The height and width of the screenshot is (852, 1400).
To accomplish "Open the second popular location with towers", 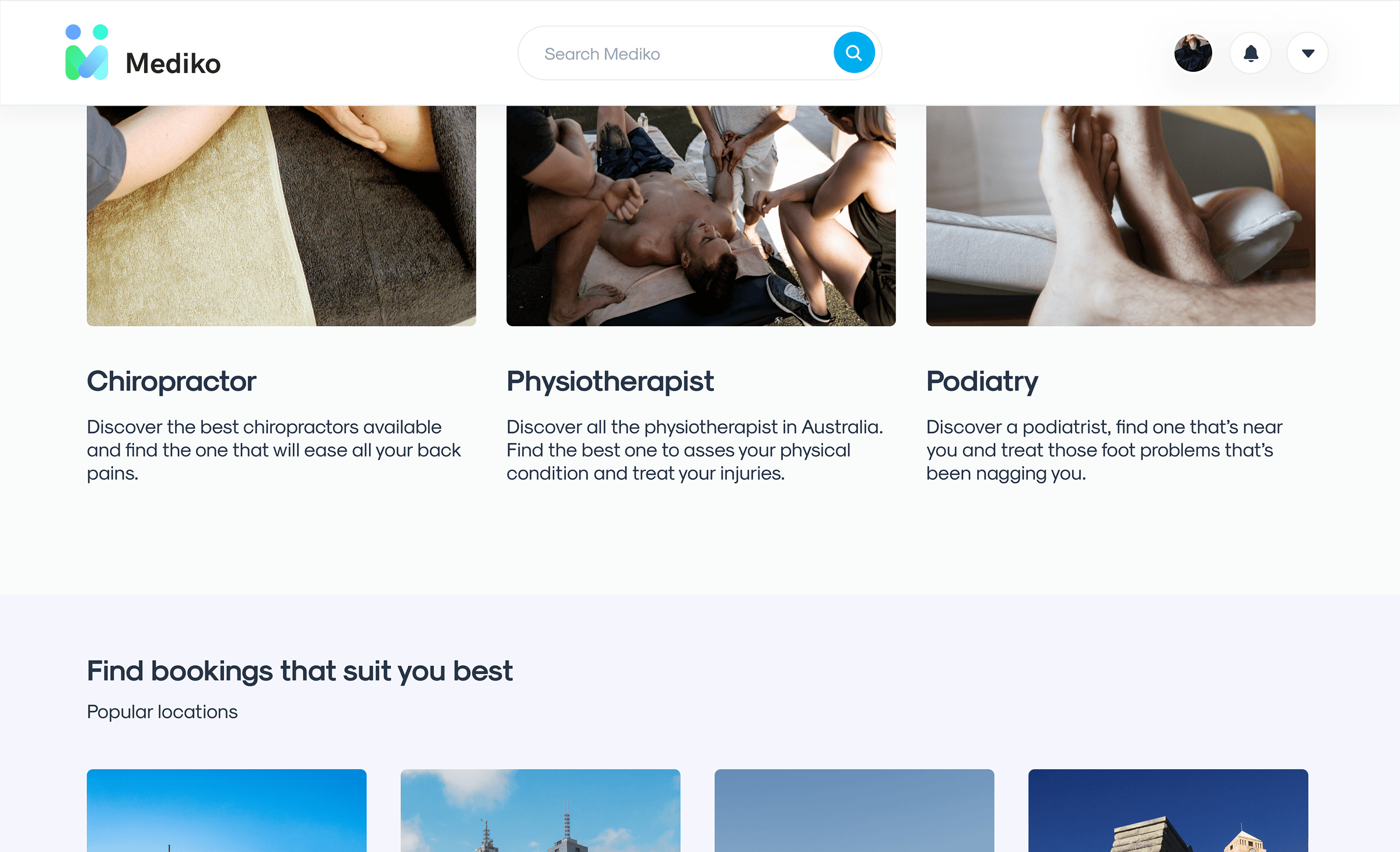I will (x=540, y=811).
